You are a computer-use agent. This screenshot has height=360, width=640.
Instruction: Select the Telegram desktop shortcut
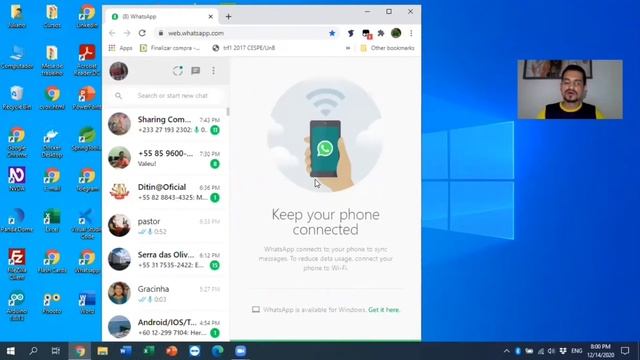point(87,179)
